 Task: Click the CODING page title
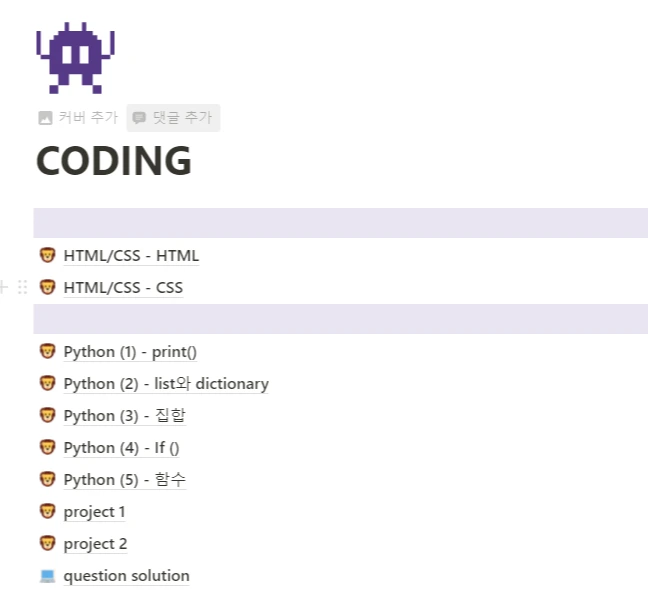[114, 161]
